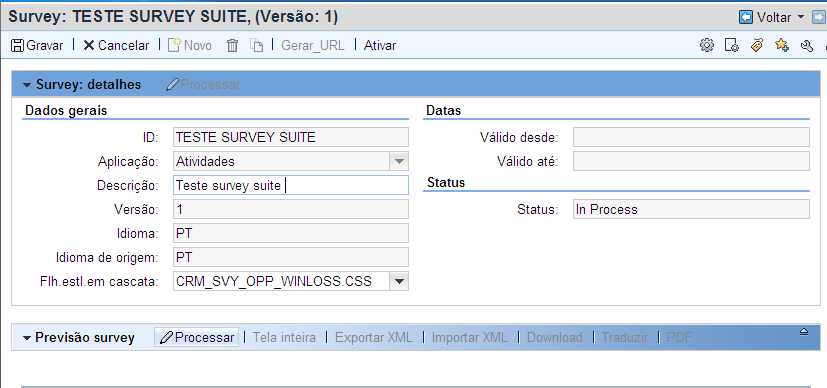Image resolution: width=827 pixels, height=388 pixels.
Task: Collapse the Survey: detalhes section
Action: coord(27,85)
